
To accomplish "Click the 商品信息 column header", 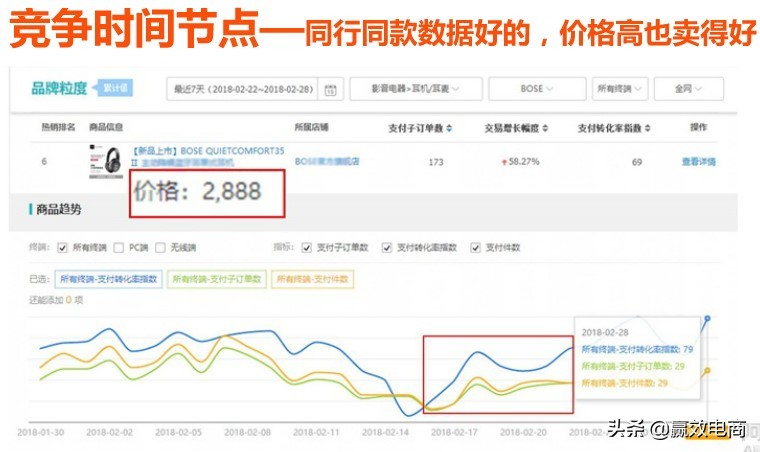I will pyautogui.click(x=106, y=127).
